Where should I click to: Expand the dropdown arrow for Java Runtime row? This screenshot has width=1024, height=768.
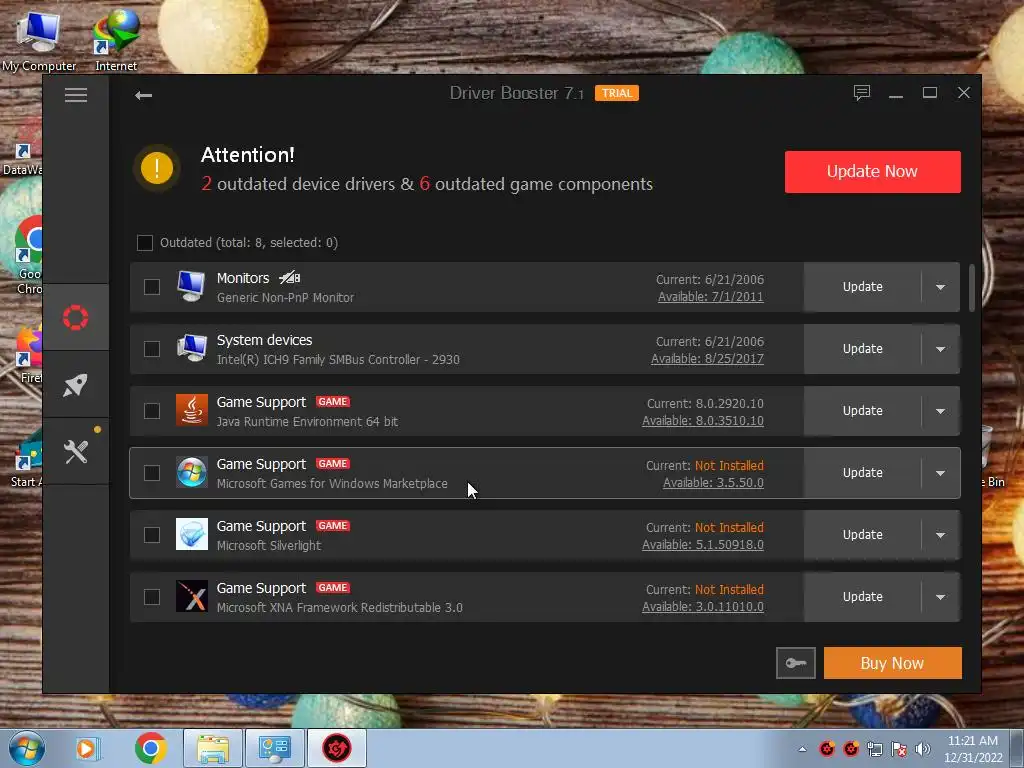click(x=940, y=411)
